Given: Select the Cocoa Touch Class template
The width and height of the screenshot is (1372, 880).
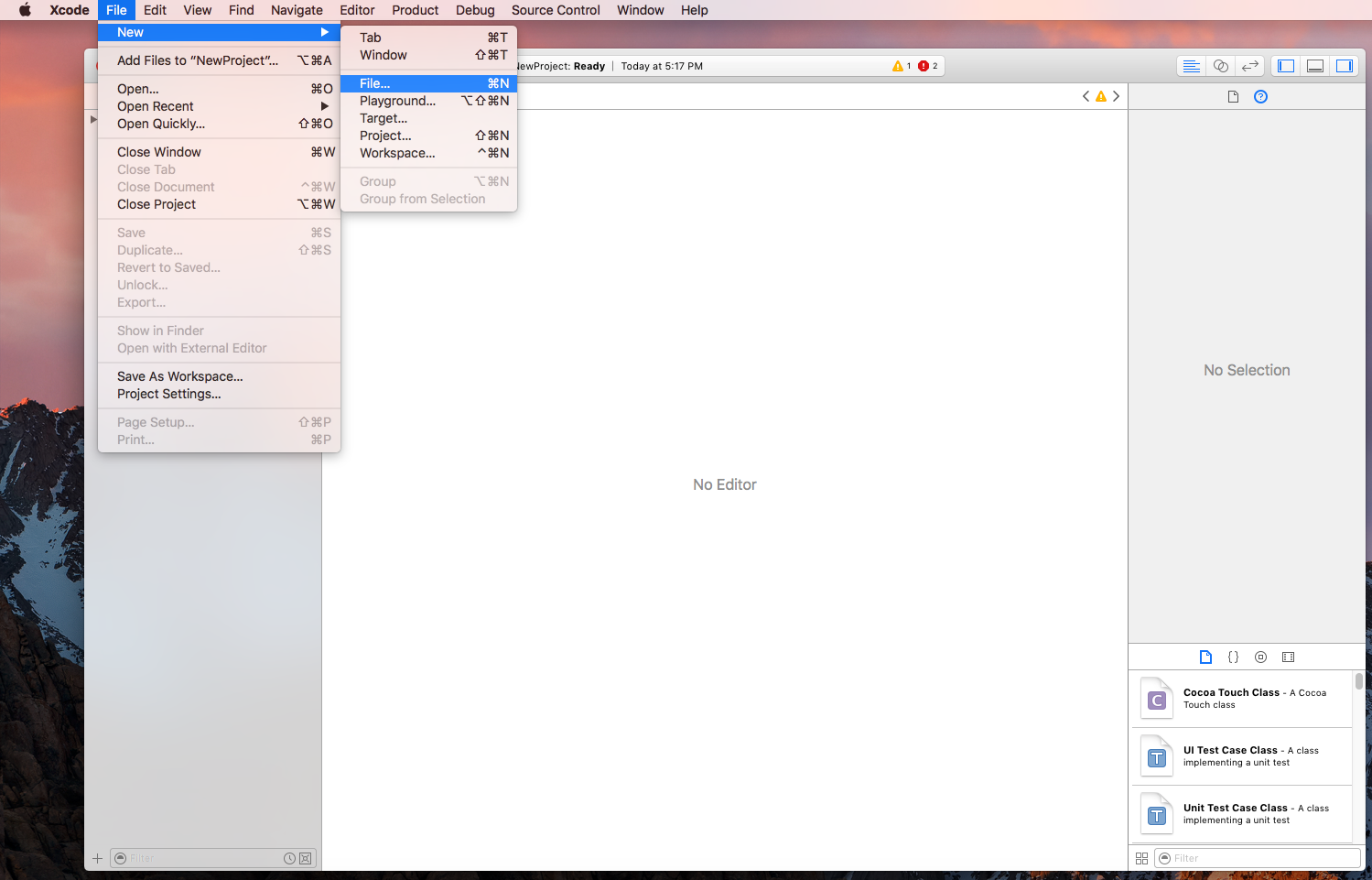Looking at the screenshot, I should tap(1242, 699).
